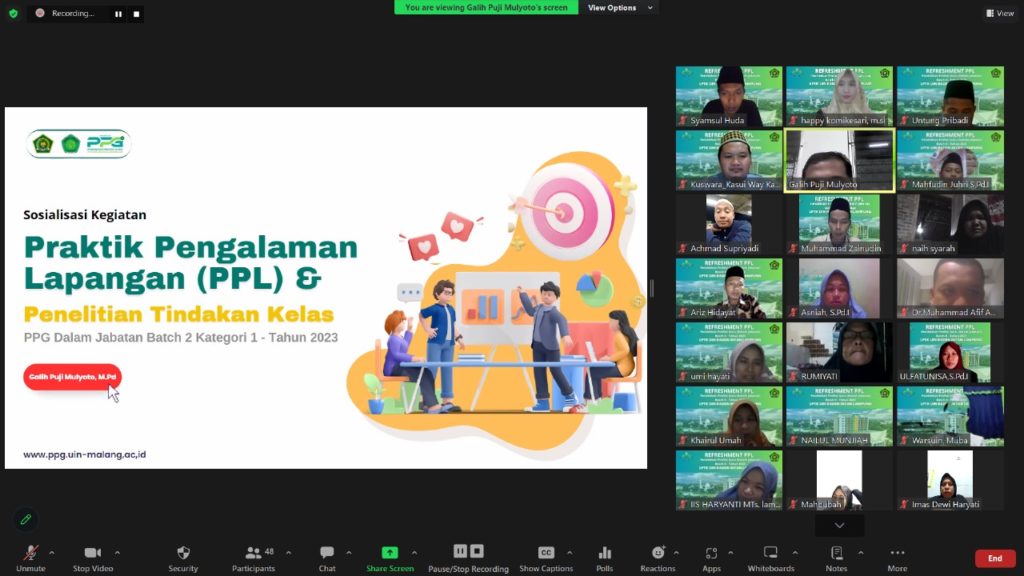Click the red End meeting button
Viewport: 1024px width, 576px height.
click(x=995, y=558)
